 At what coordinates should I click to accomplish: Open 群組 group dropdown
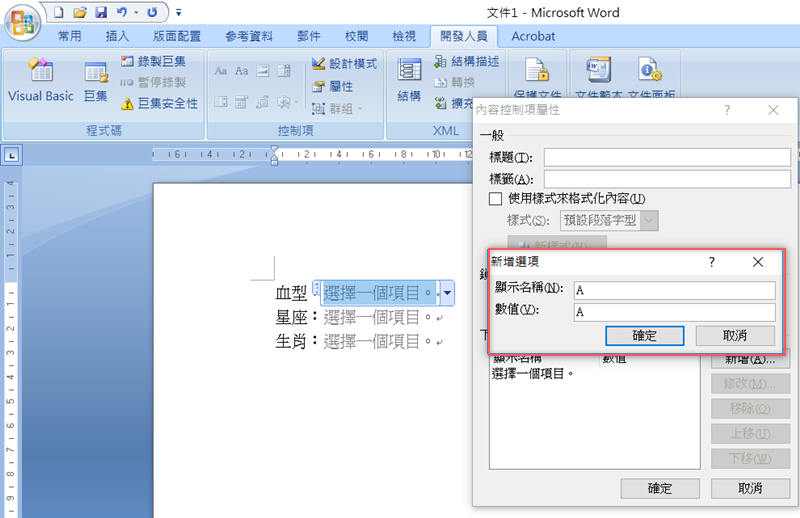(x=337, y=108)
